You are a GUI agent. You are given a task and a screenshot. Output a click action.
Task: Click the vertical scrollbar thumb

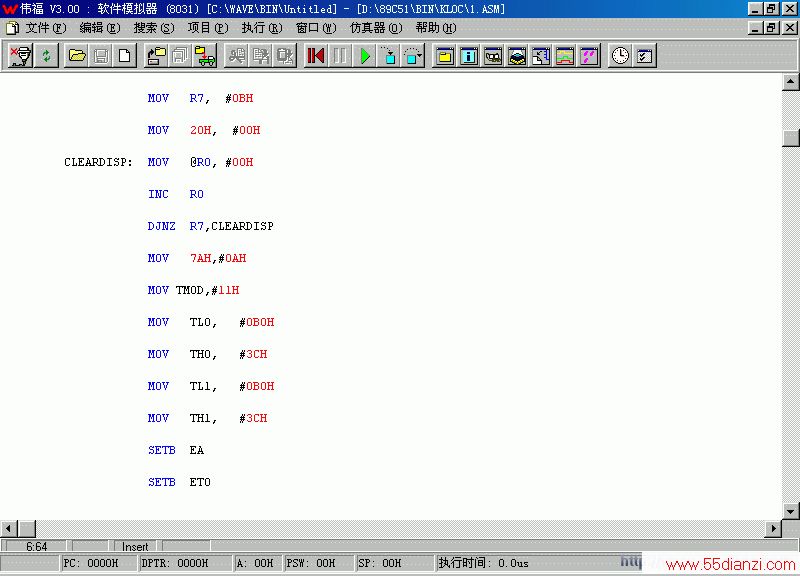(x=790, y=138)
